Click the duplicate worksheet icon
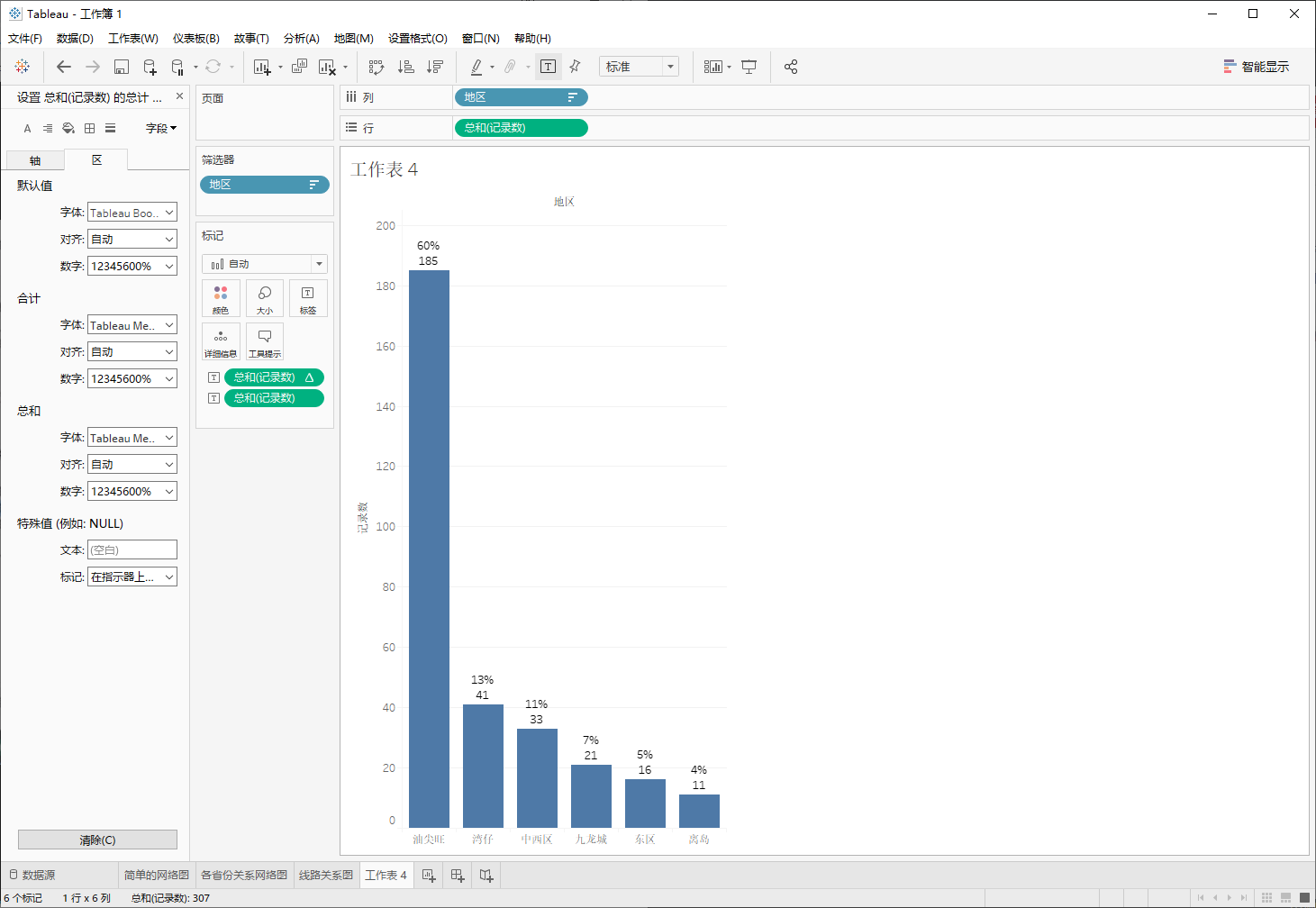The height and width of the screenshot is (908, 1316). (299, 67)
